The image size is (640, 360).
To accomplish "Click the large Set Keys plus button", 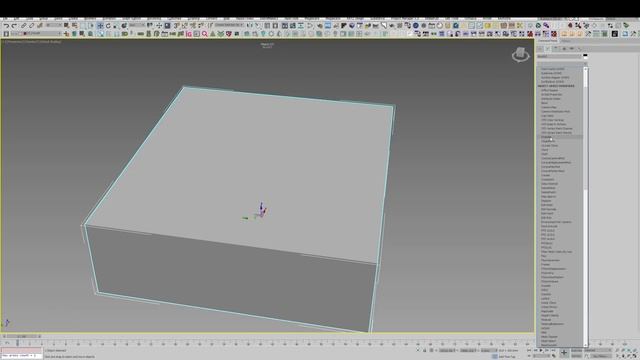I will [564, 353].
